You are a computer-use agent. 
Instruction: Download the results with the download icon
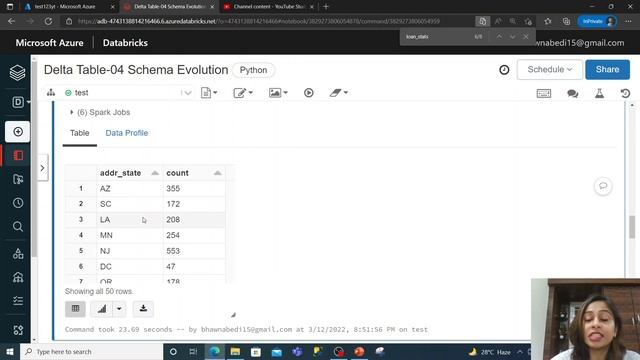tap(143, 309)
